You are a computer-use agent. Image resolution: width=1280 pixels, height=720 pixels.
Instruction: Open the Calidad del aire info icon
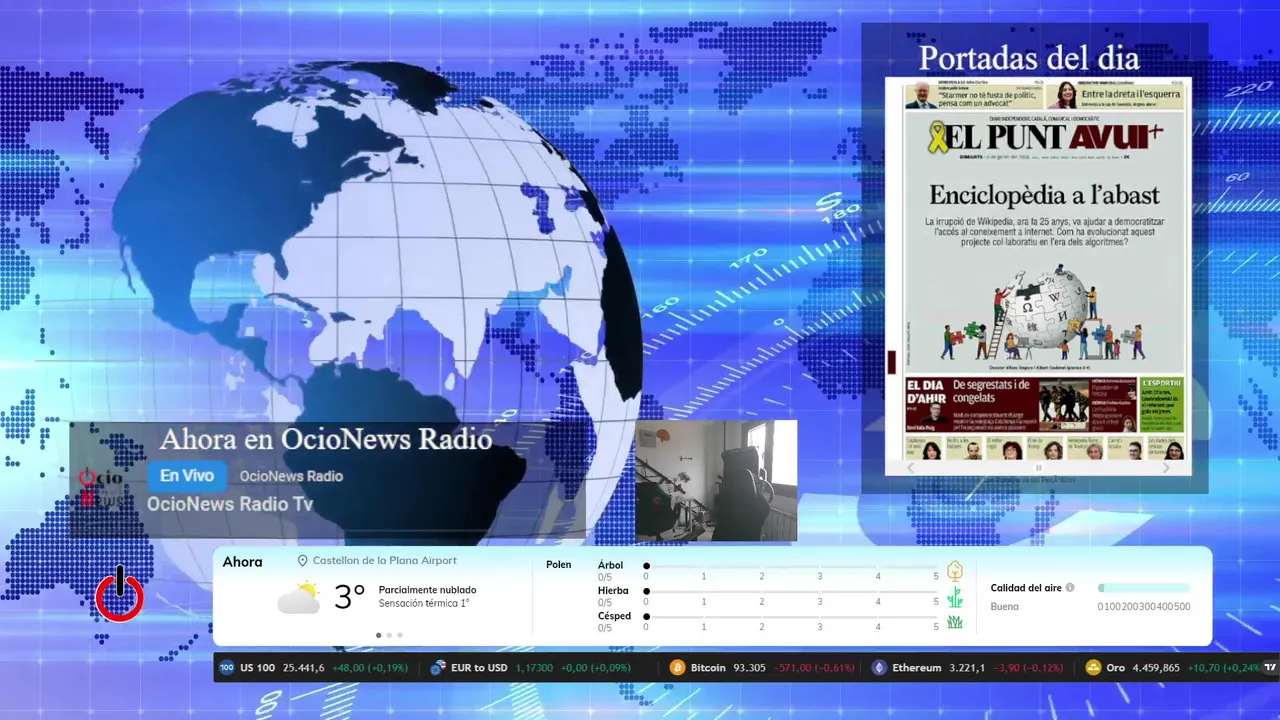pos(1070,588)
